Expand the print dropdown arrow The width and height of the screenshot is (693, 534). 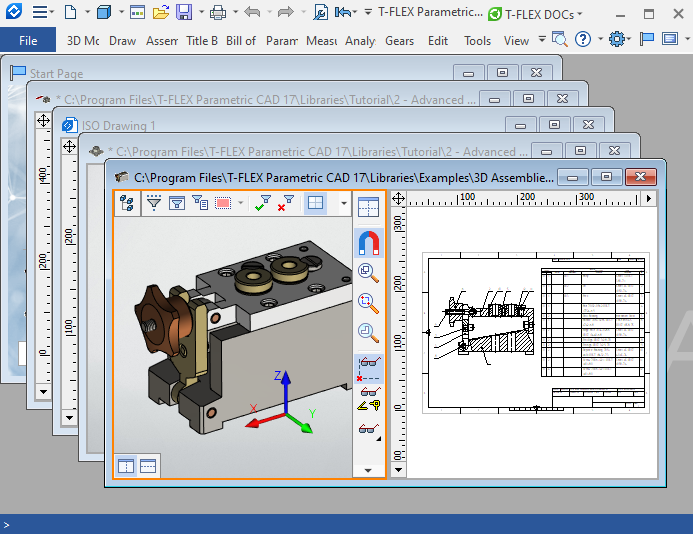click(235, 12)
